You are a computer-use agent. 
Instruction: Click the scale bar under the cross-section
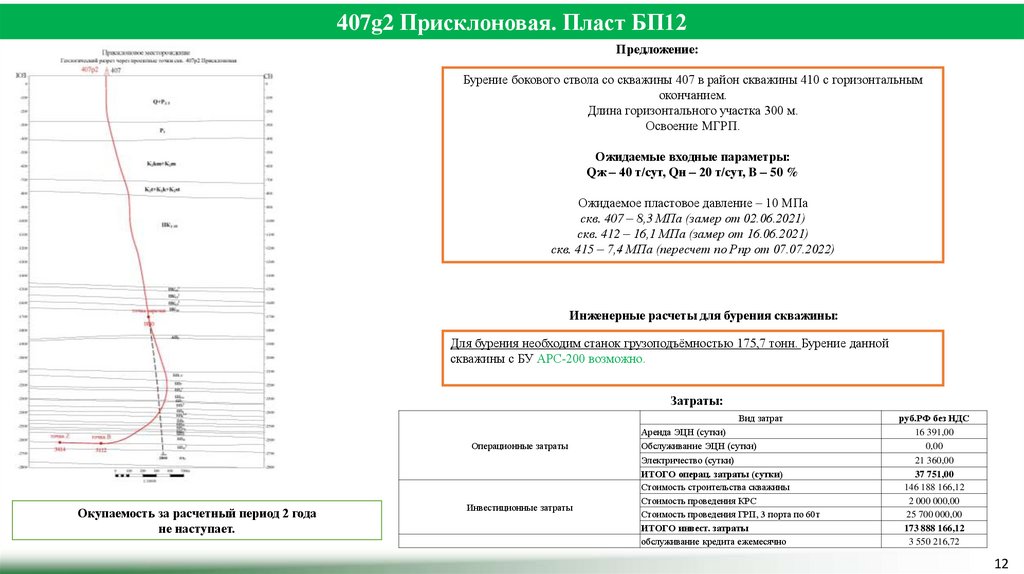coord(150,475)
